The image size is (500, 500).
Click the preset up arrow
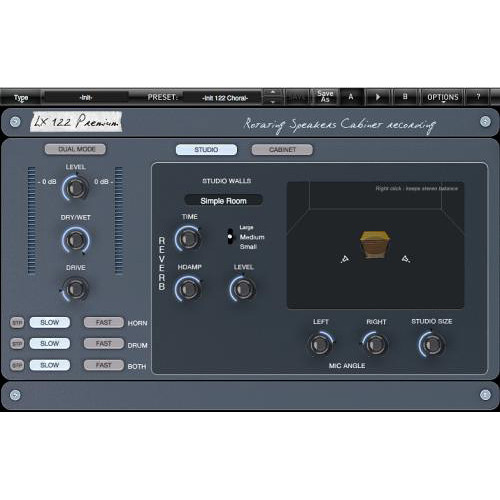tap(273, 92)
